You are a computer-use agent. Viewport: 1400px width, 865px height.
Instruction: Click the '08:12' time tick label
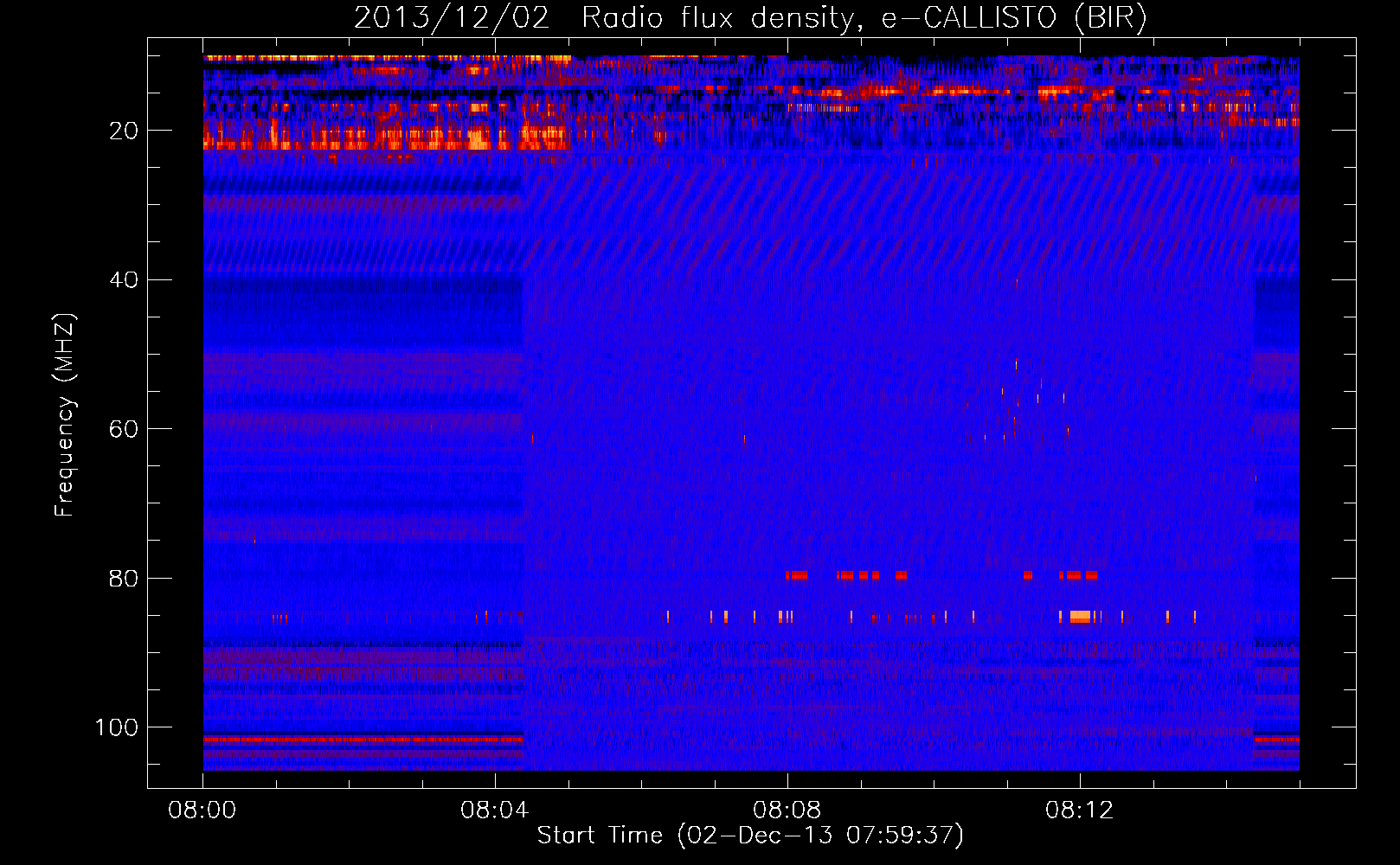[1080, 811]
